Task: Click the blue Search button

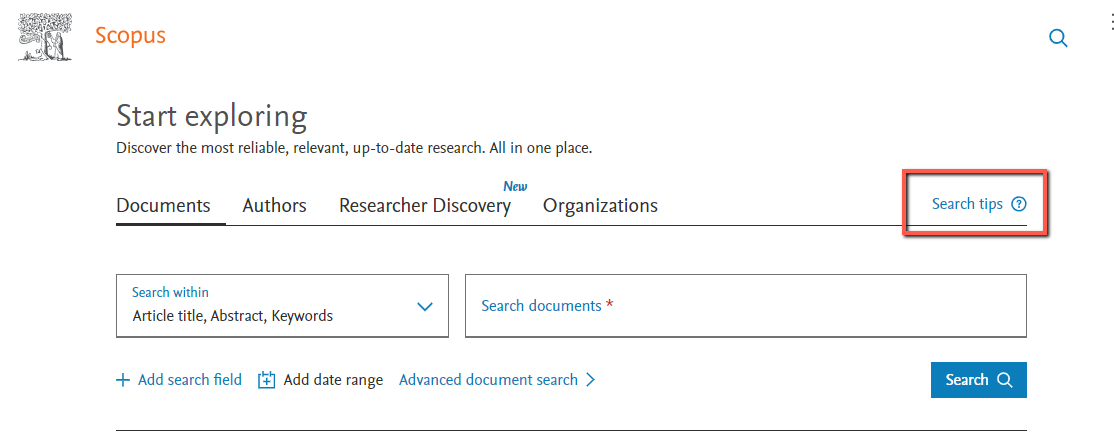Action: 978,380
